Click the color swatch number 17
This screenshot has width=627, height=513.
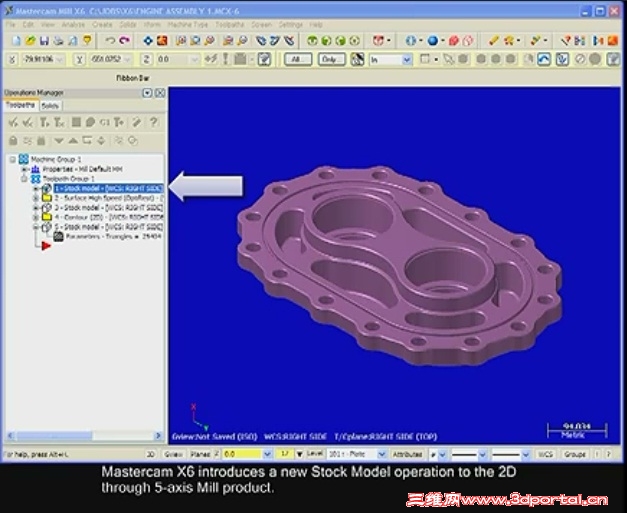[285, 454]
